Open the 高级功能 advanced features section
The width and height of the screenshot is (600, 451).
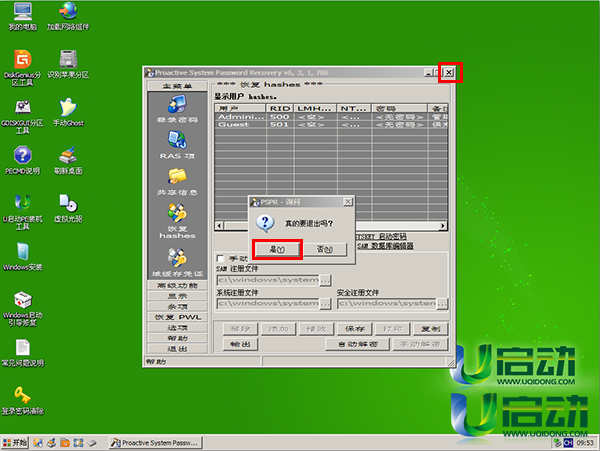coord(177,285)
